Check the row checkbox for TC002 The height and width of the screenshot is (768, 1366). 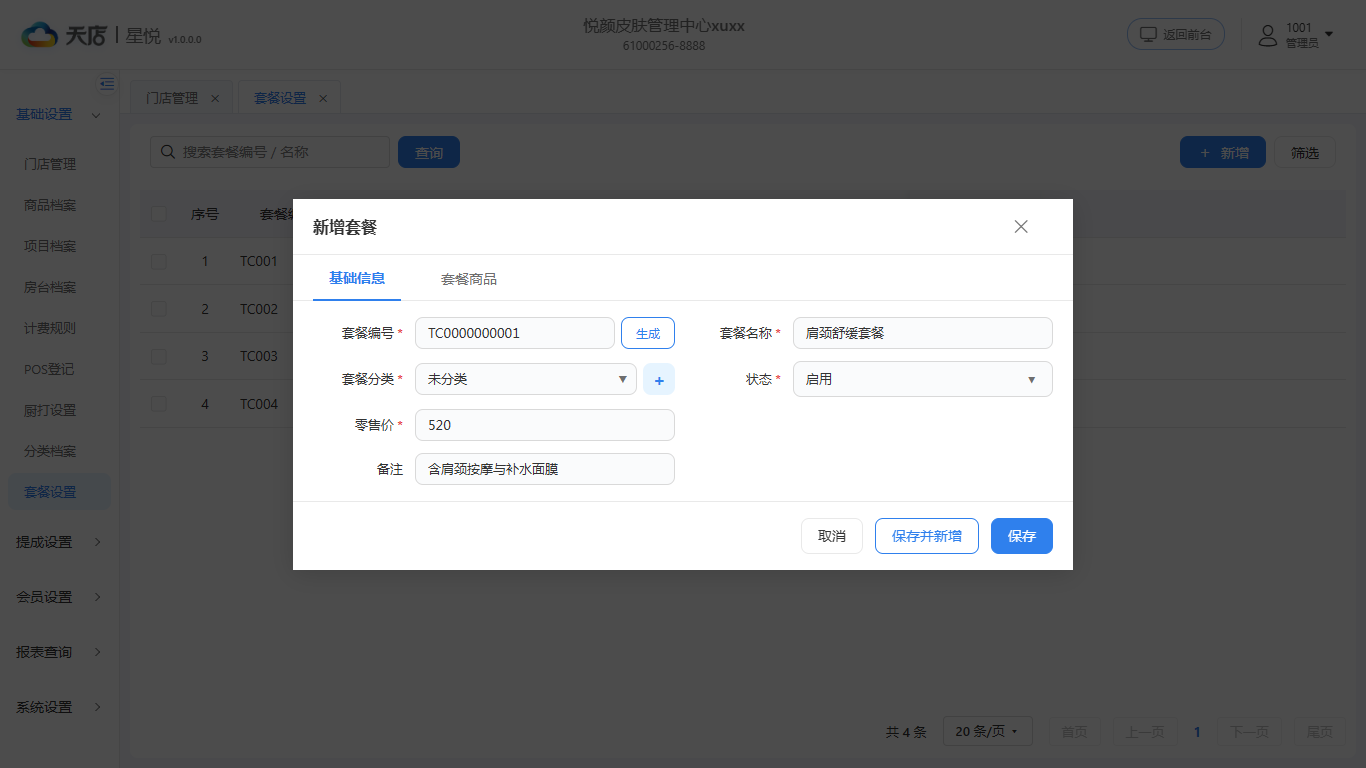point(159,309)
